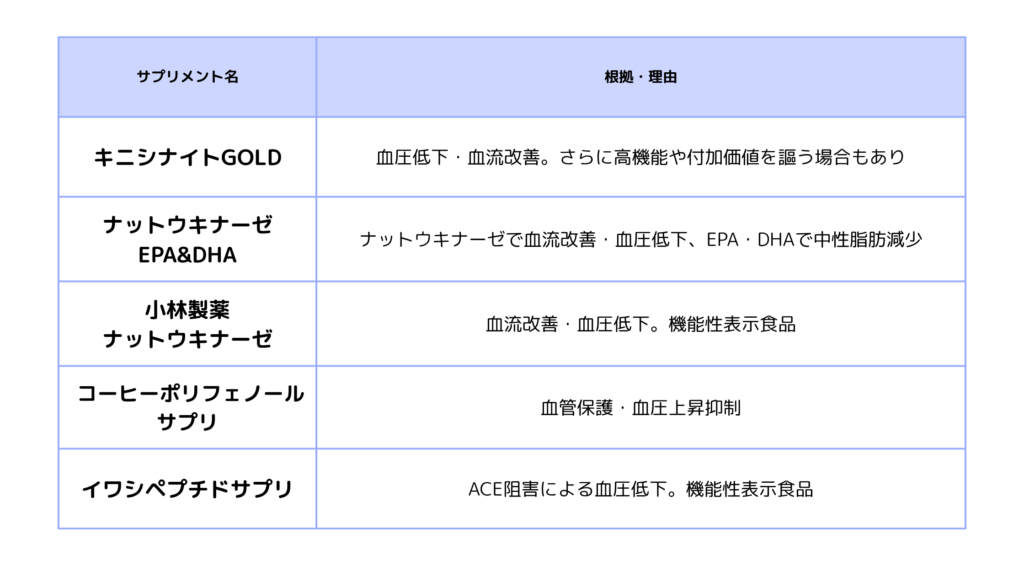Click the word ACE in the last row

(484, 489)
